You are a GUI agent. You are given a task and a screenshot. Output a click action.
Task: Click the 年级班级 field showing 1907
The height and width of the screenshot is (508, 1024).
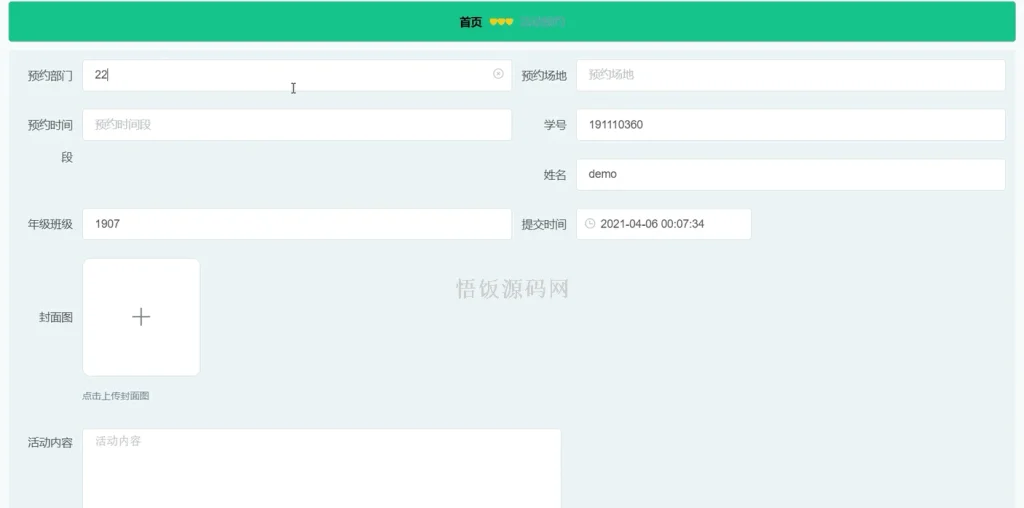pos(296,224)
